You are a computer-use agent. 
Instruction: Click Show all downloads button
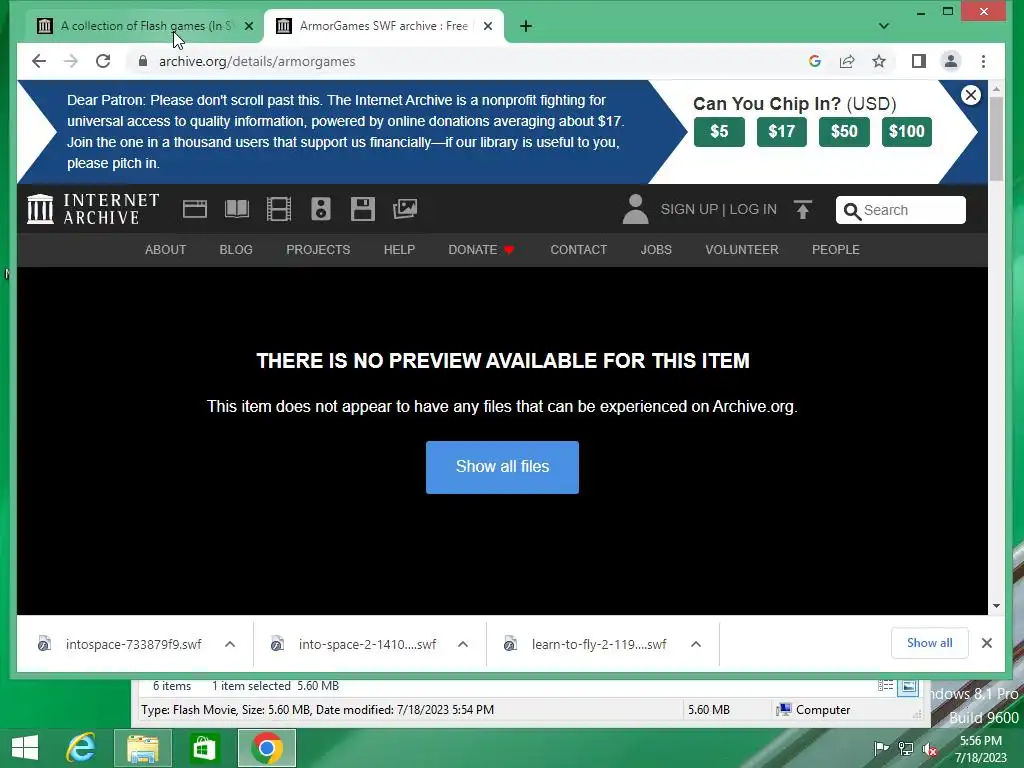pyautogui.click(x=929, y=643)
